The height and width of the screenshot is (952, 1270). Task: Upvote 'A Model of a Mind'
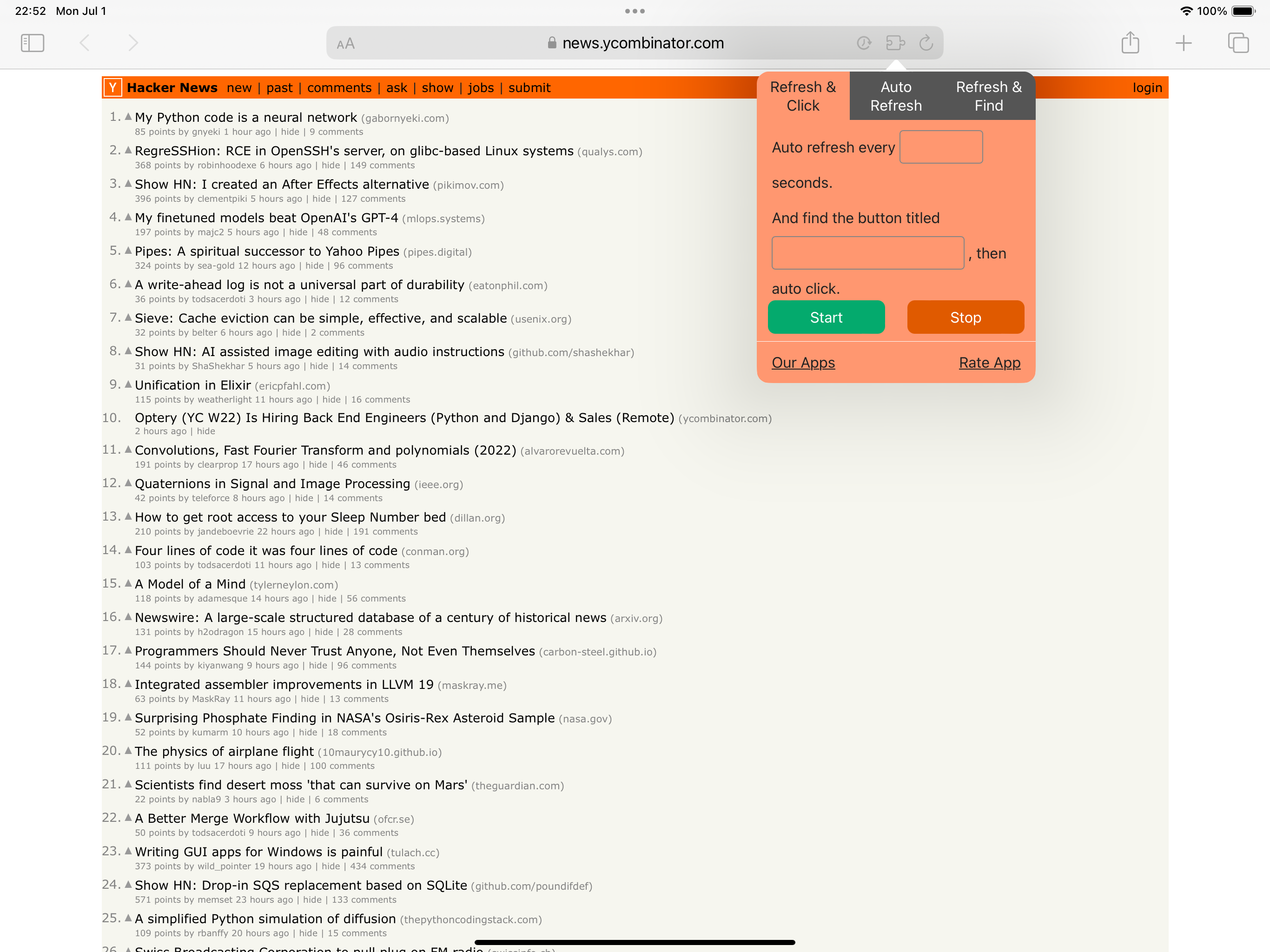128,583
